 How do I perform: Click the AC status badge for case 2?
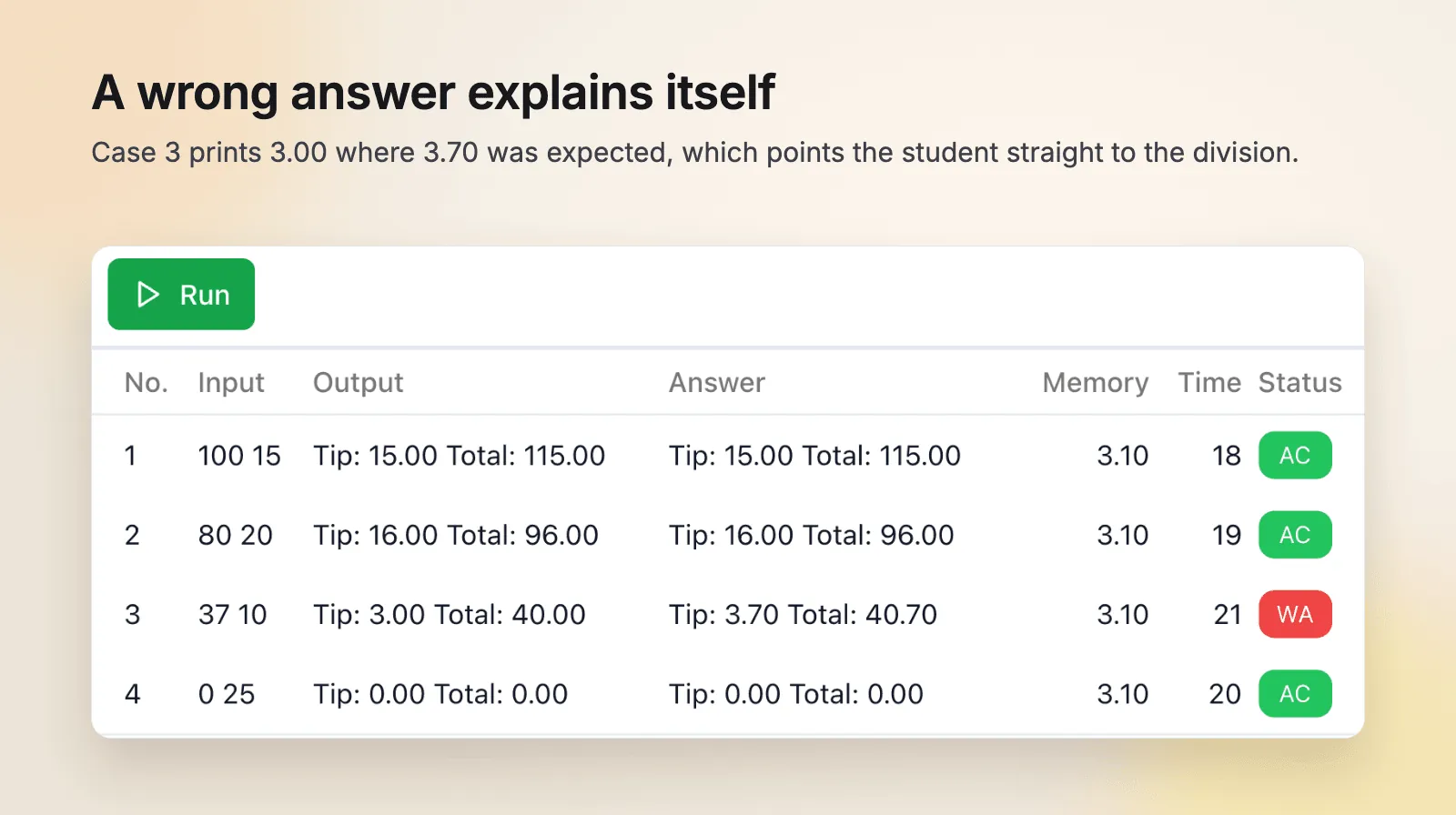tap(1295, 535)
